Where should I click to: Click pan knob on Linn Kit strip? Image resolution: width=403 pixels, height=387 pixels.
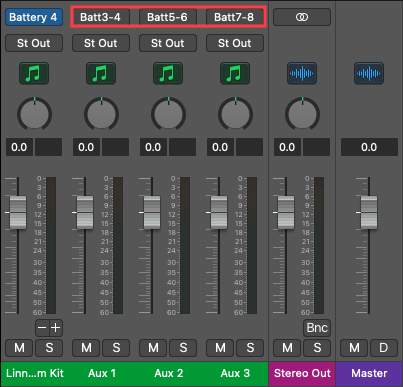tap(34, 114)
